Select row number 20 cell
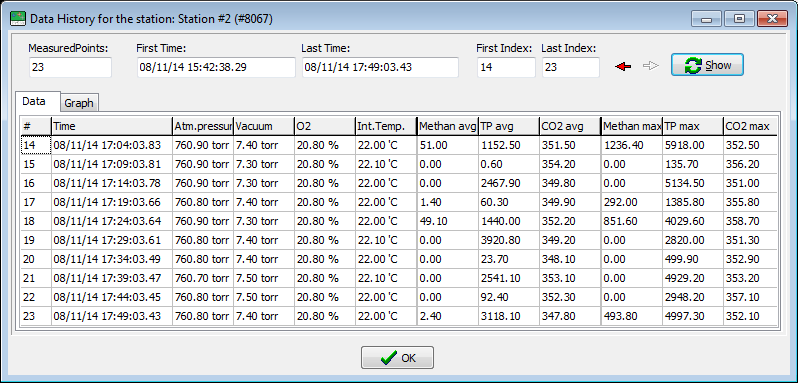798x383 pixels. (x=36, y=259)
